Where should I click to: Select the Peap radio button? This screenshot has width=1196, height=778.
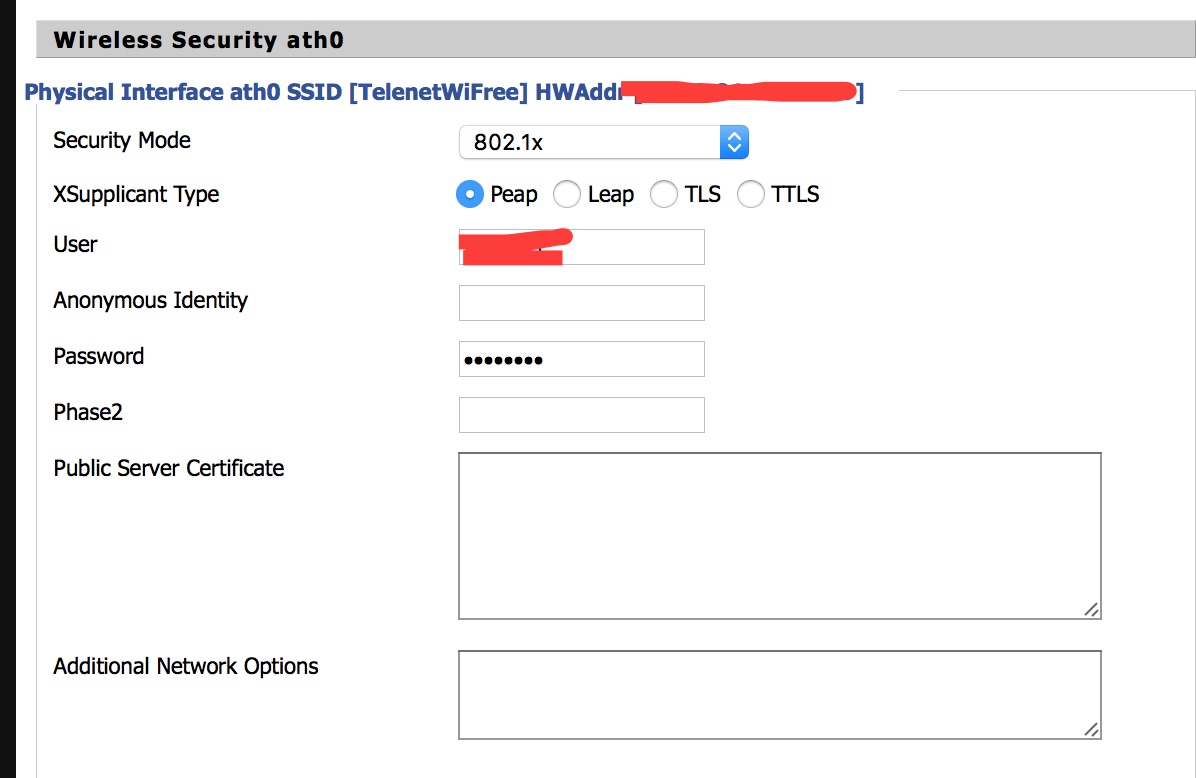tap(470, 194)
